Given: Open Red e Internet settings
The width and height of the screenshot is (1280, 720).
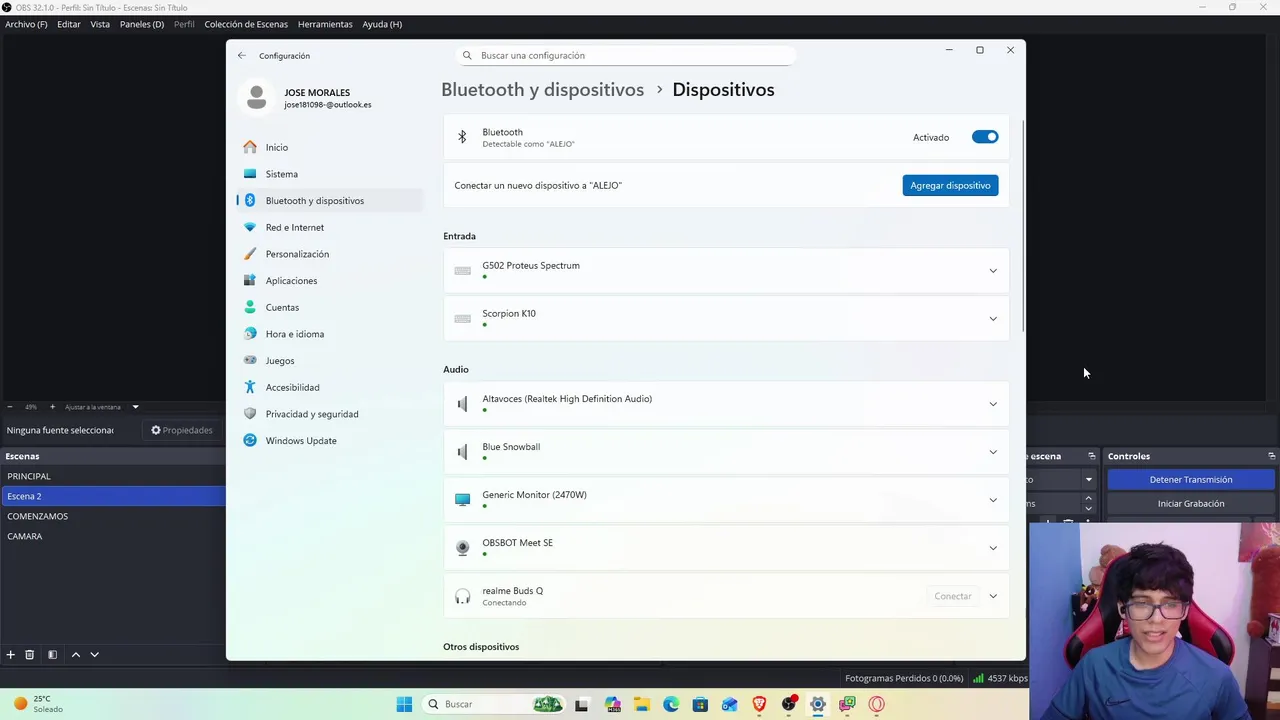Looking at the screenshot, I should click(x=330, y=227).
